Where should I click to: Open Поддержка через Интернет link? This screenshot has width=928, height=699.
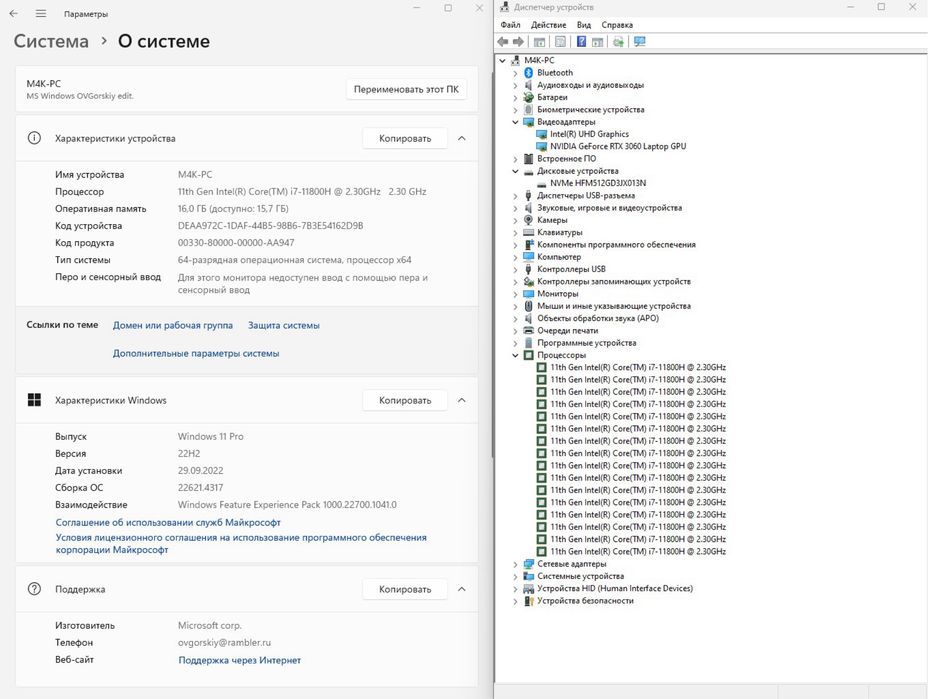(240, 660)
